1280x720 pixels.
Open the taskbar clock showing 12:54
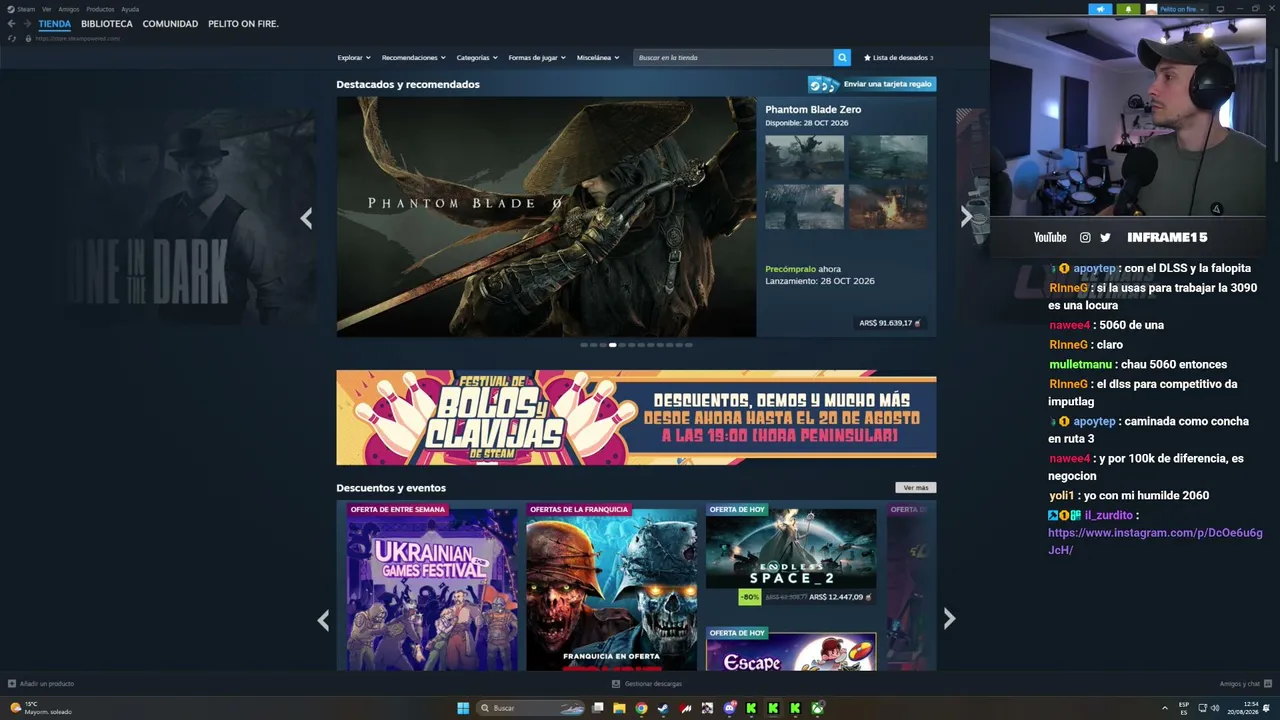[x=1245, y=708]
